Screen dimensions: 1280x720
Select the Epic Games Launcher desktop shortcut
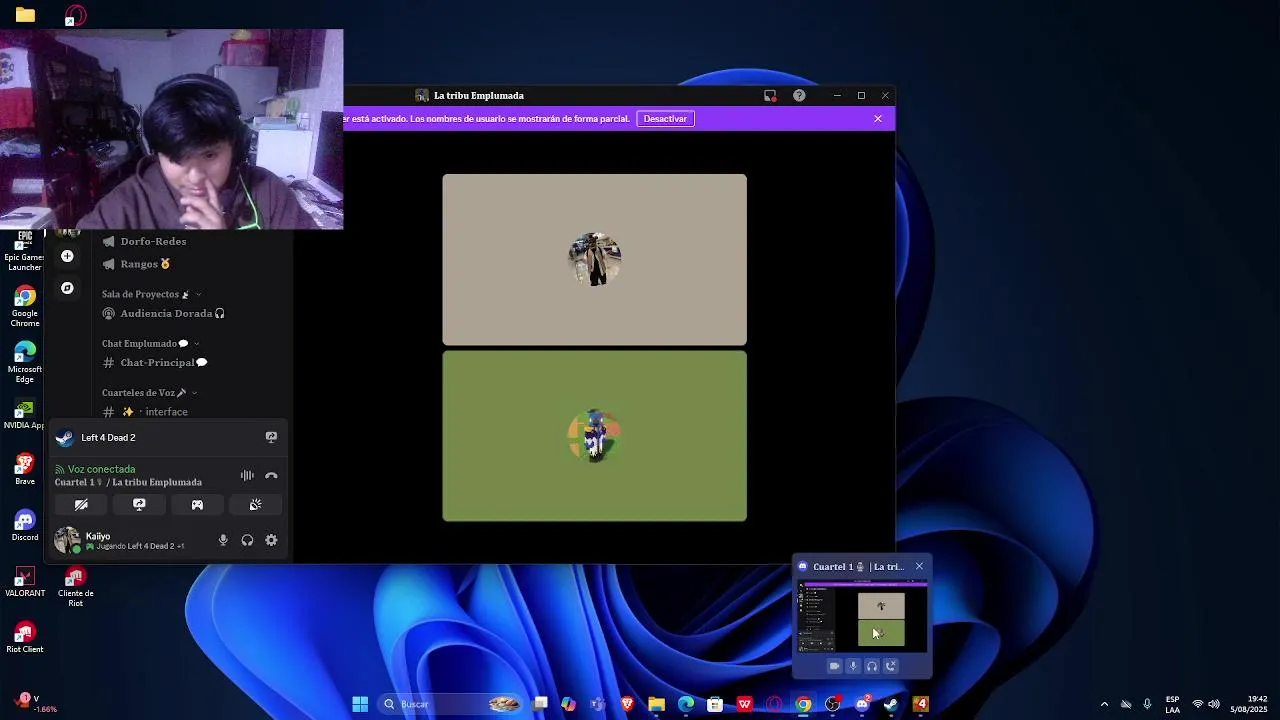(25, 250)
